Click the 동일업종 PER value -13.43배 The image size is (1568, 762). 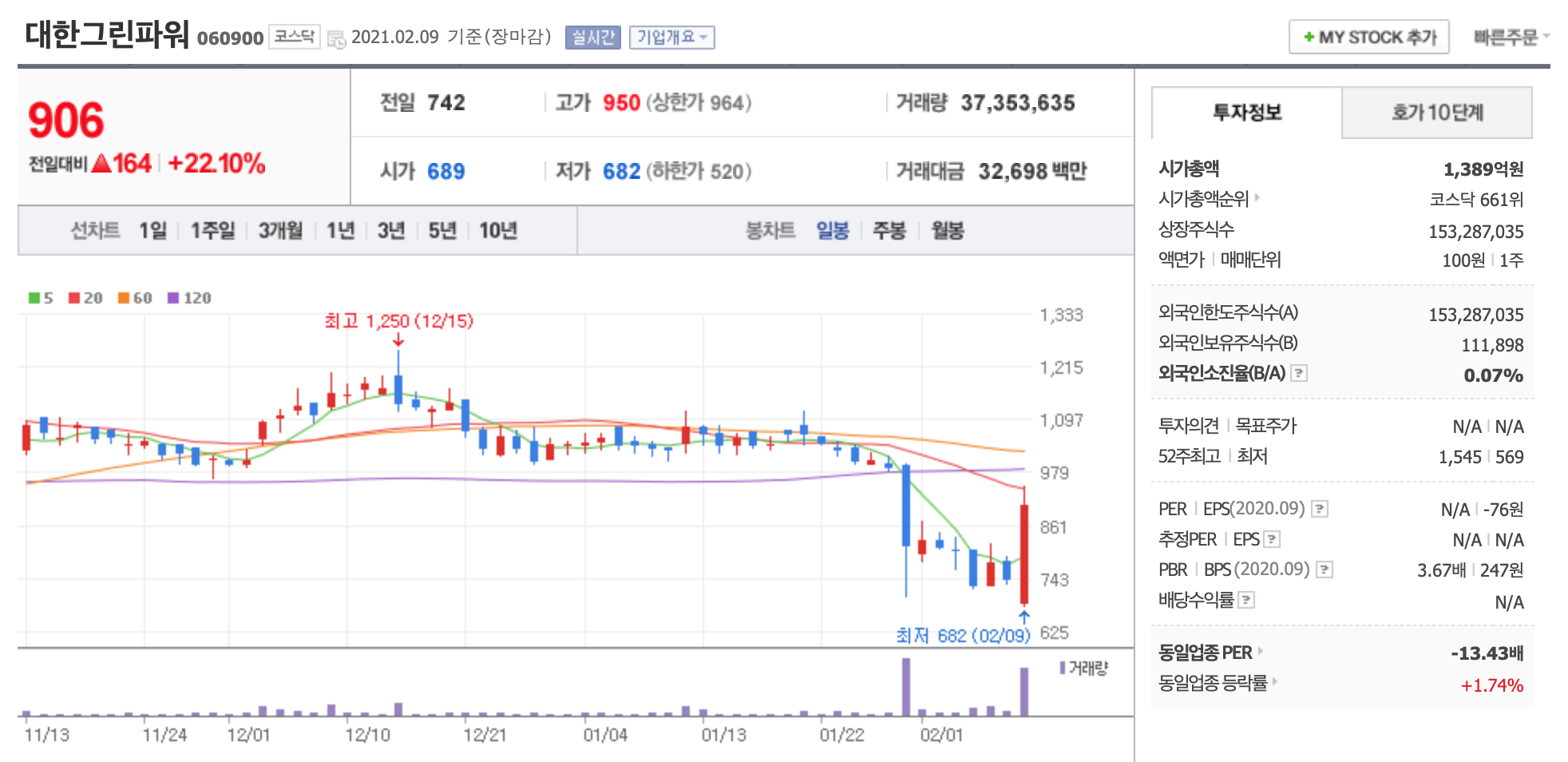pos(1487,653)
